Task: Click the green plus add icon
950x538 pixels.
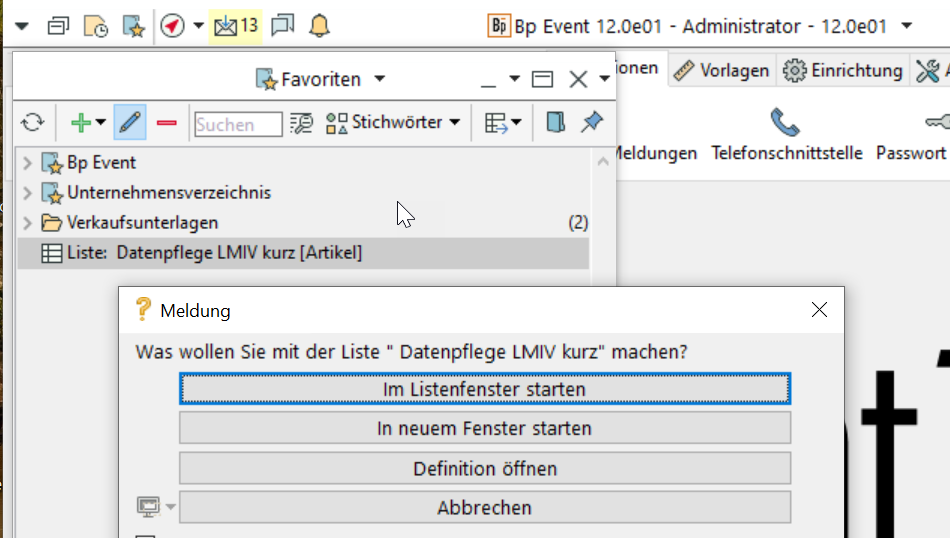Action: (x=81, y=123)
